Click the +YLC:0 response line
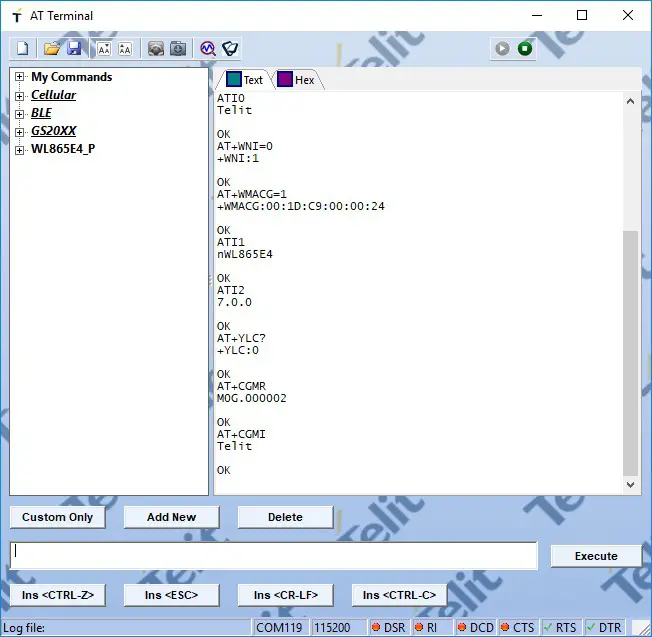This screenshot has width=652, height=637. (x=238, y=350)
